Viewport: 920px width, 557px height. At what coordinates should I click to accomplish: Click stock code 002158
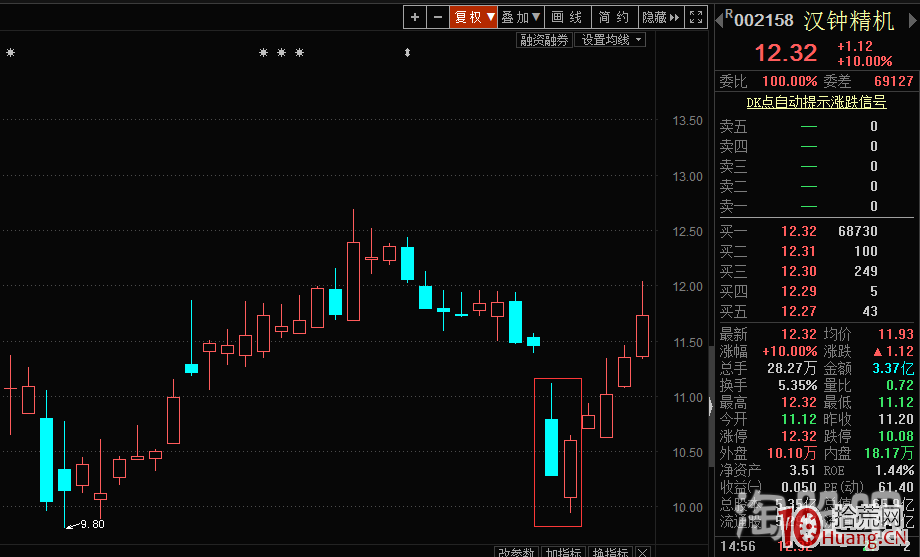[763, 21]
